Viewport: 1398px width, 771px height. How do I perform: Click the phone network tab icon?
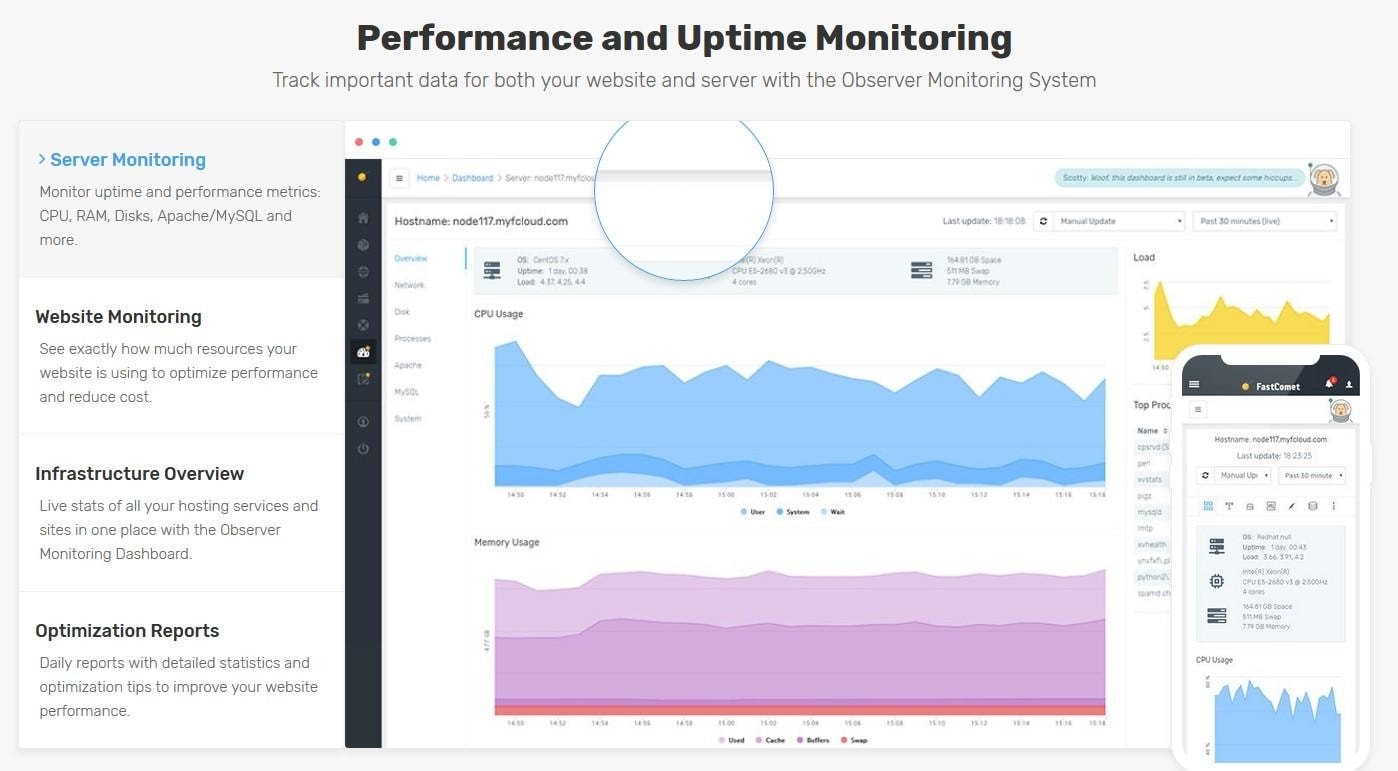click(1229, 506)
